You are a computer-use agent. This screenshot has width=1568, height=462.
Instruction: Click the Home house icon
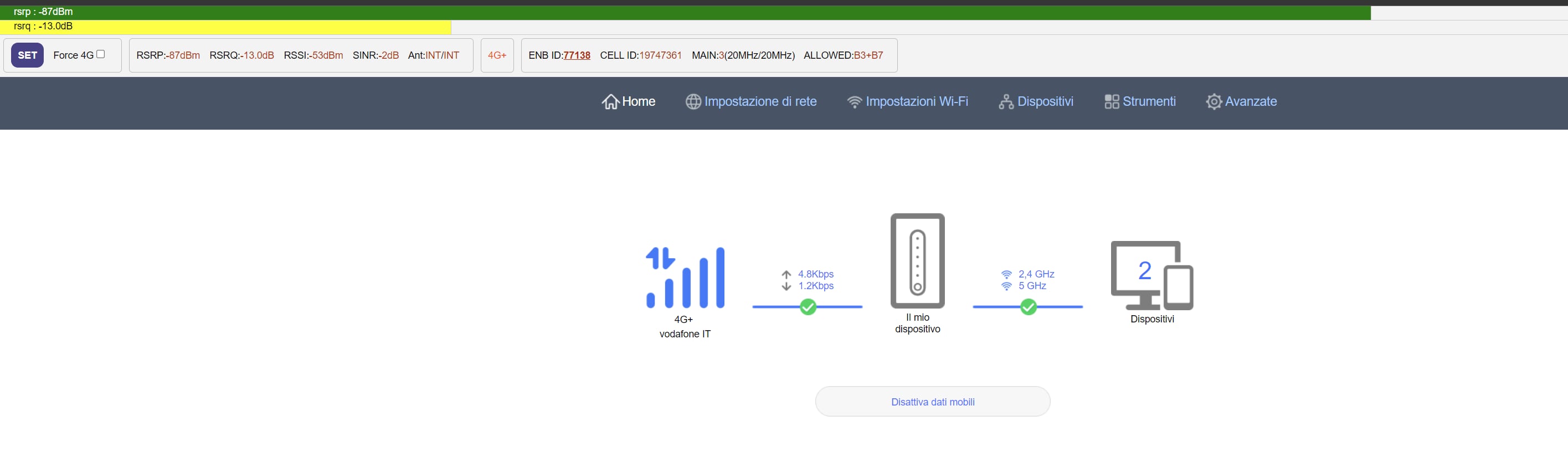point(610,102)
